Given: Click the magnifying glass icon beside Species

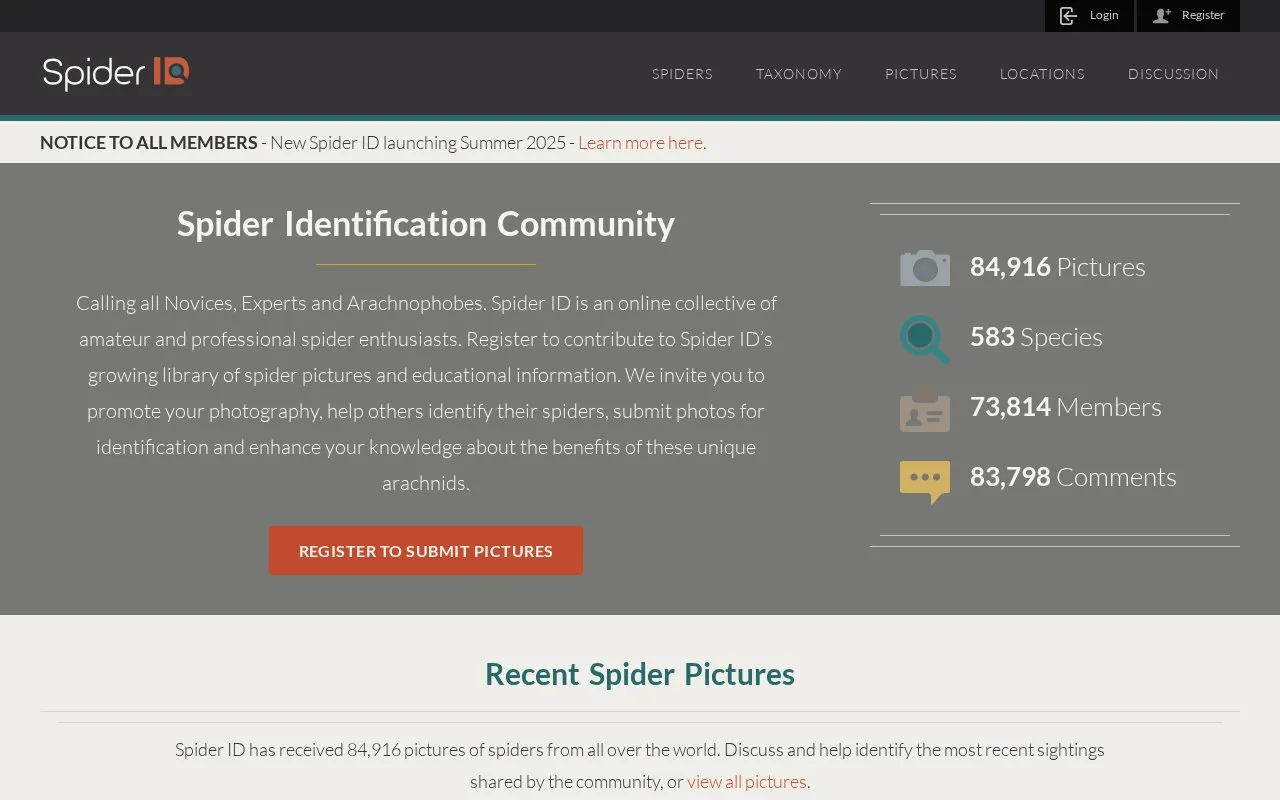Looking at the screenshot, I should (925, 339).
